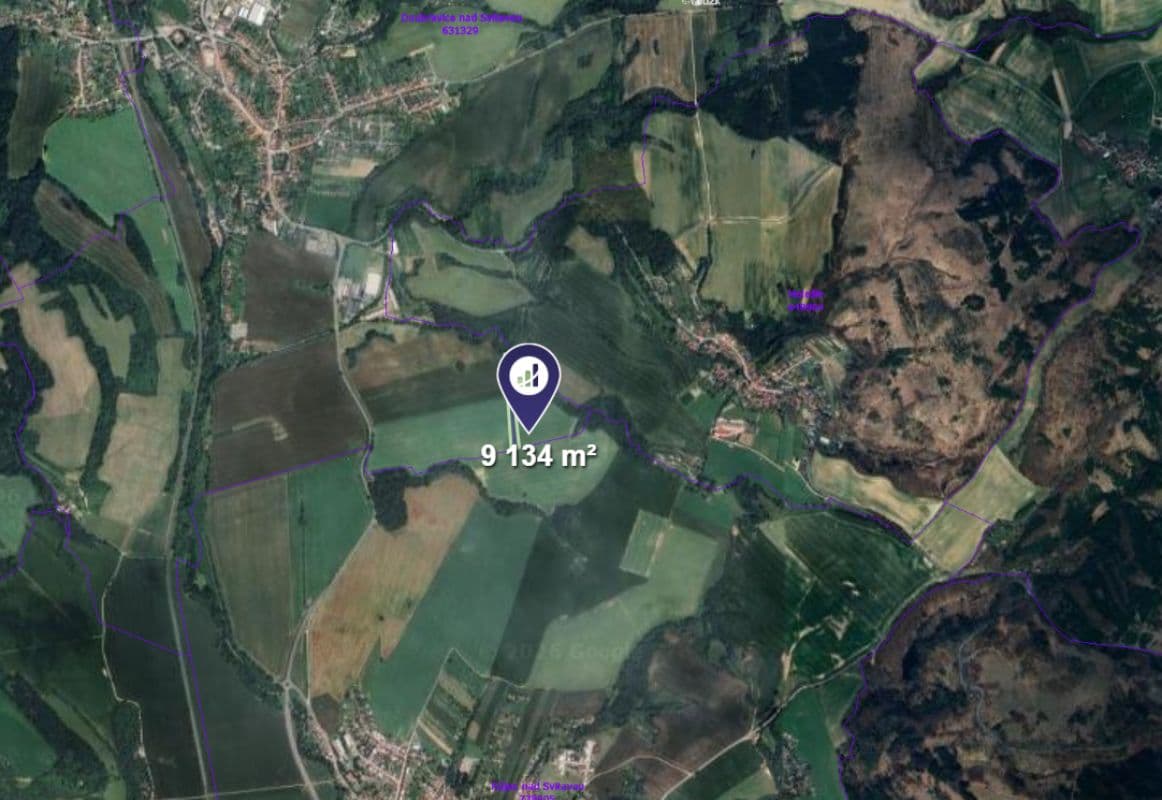Select the small dark forest patch south of the parcel
This screenshot has width=1162, height=800.
click(391, 499)
